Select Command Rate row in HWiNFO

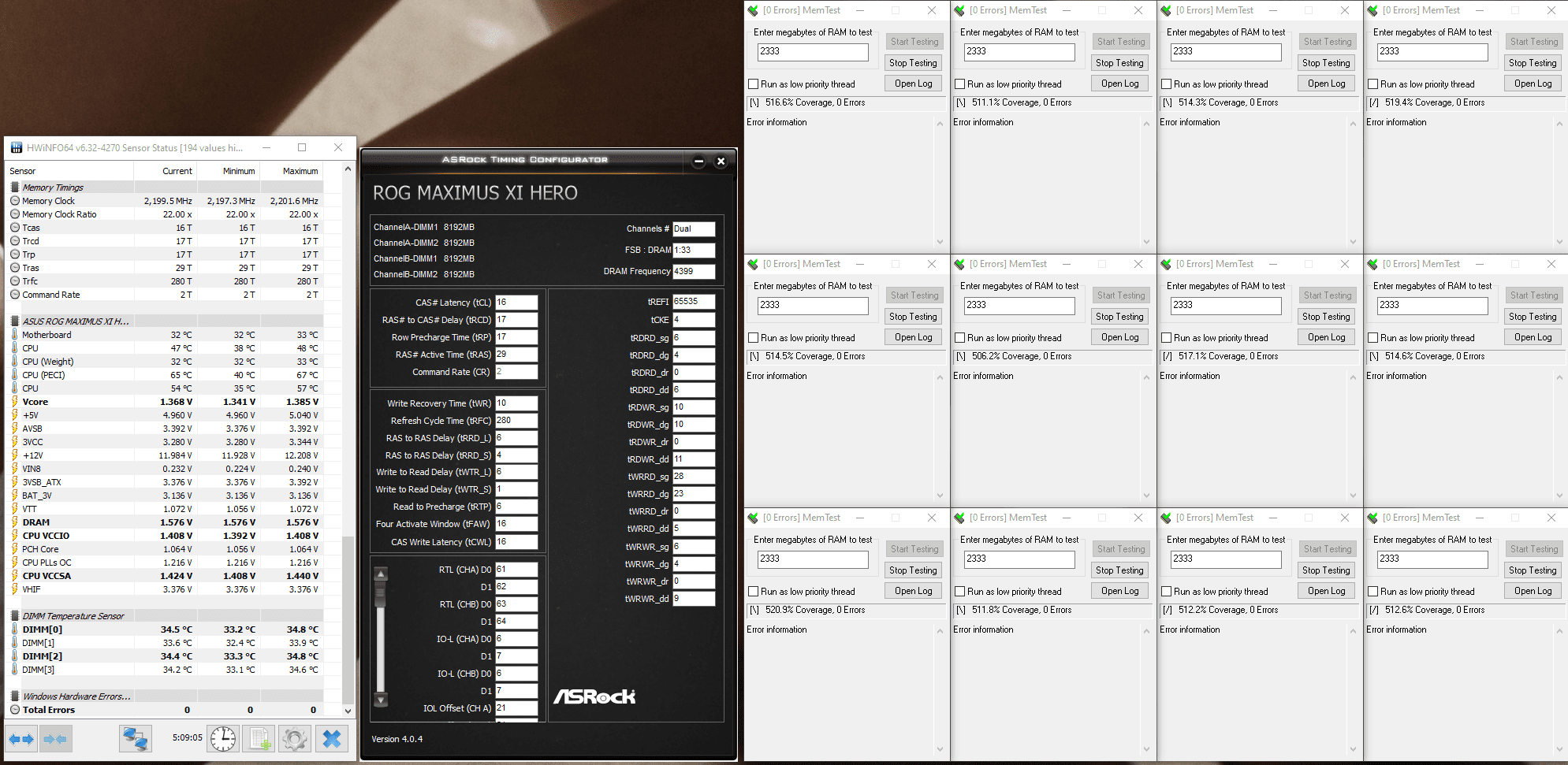[166, 295]
